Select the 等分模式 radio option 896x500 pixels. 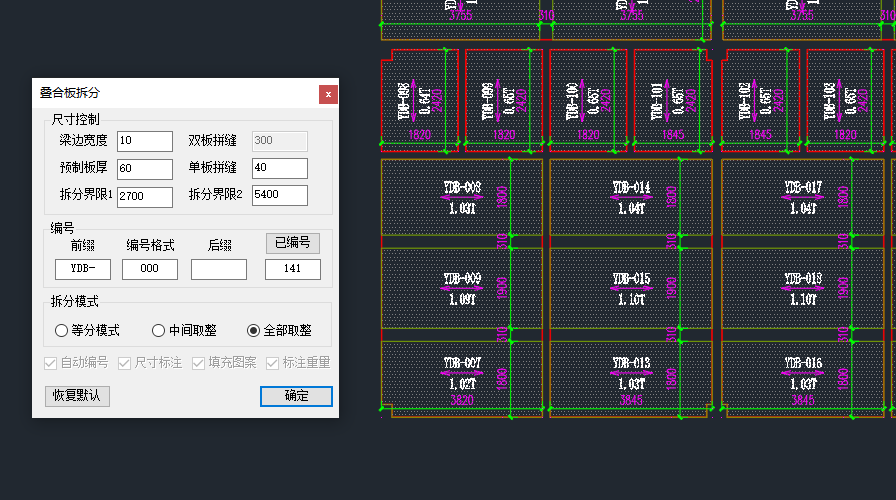[x=62, y=331]
